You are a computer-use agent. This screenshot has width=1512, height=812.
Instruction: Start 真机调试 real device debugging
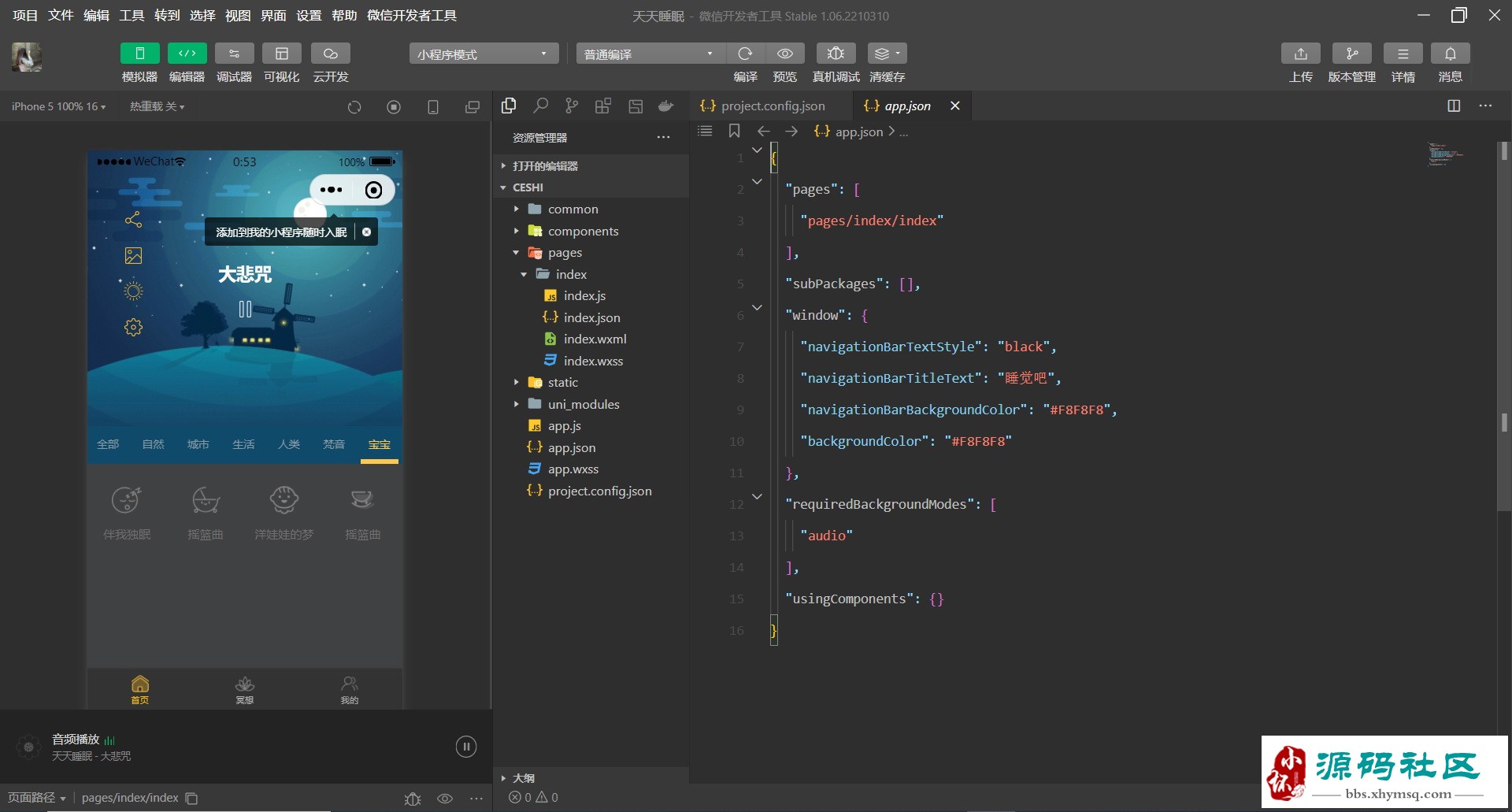(836, 54)
